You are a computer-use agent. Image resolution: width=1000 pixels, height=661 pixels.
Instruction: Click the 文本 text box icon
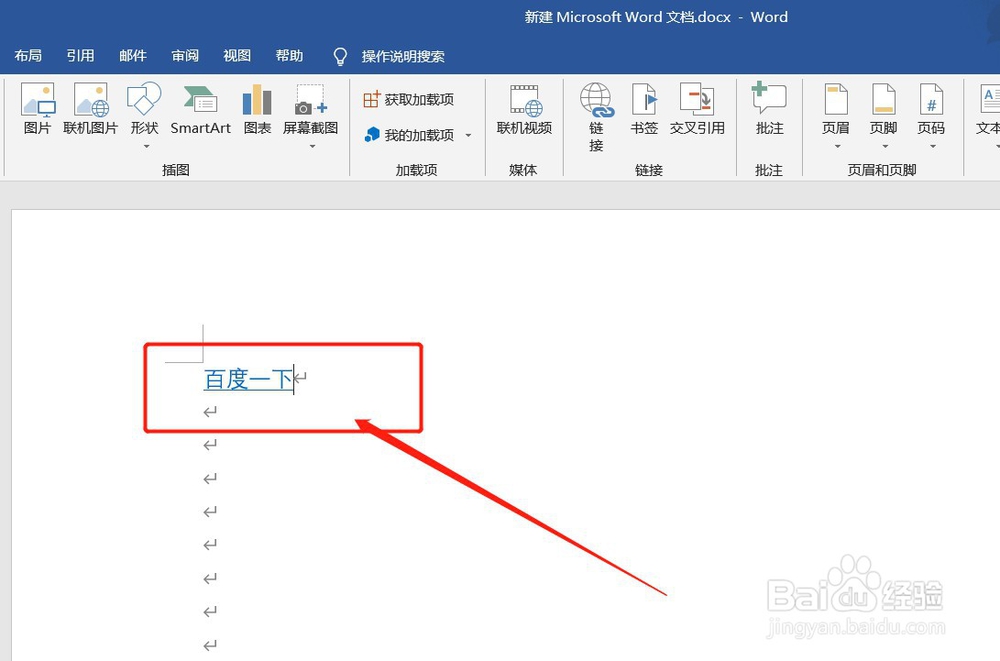(989, 100)
